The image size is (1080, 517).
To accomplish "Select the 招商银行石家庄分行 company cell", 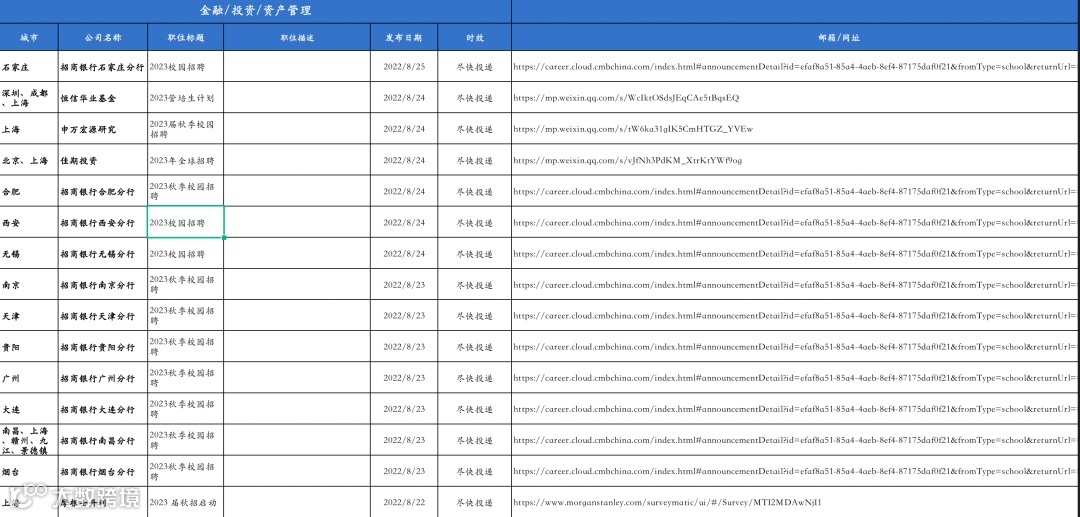I will [x=103, y=67].
